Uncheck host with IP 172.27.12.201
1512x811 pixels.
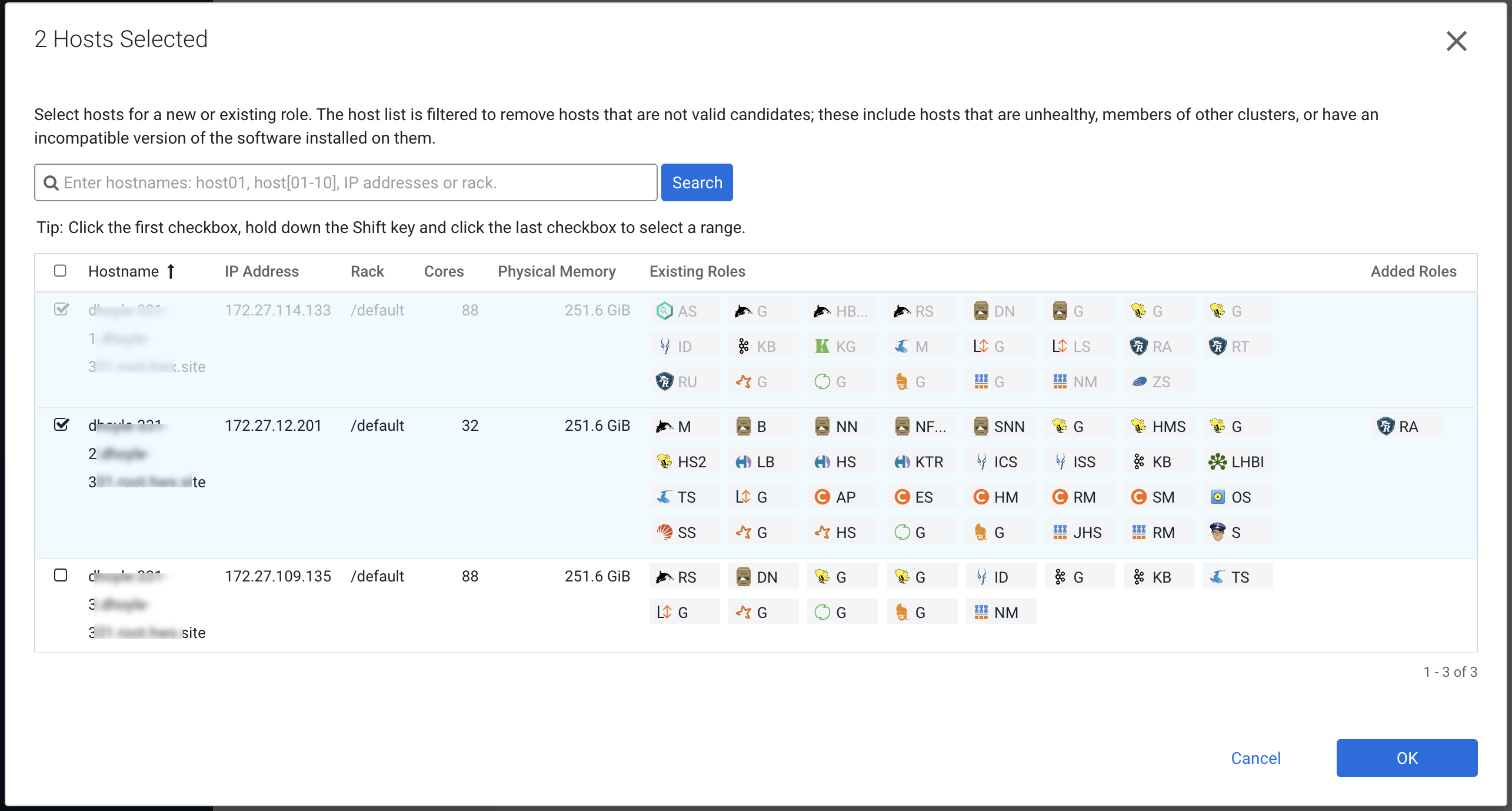(x=61, y=424)
